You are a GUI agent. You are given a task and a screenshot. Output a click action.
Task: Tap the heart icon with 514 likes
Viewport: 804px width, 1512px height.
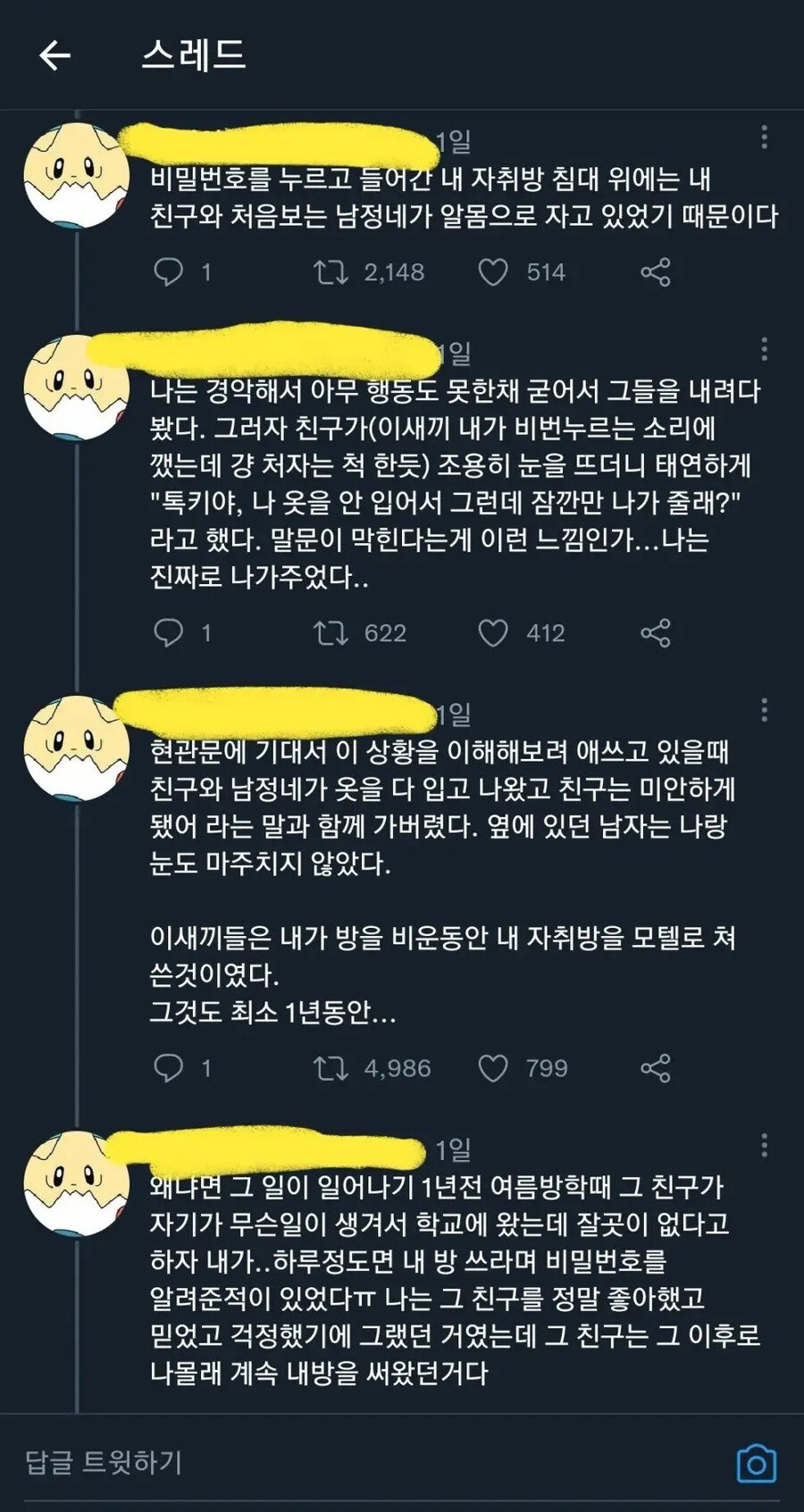pyautogui.click(x=497, y=272)
